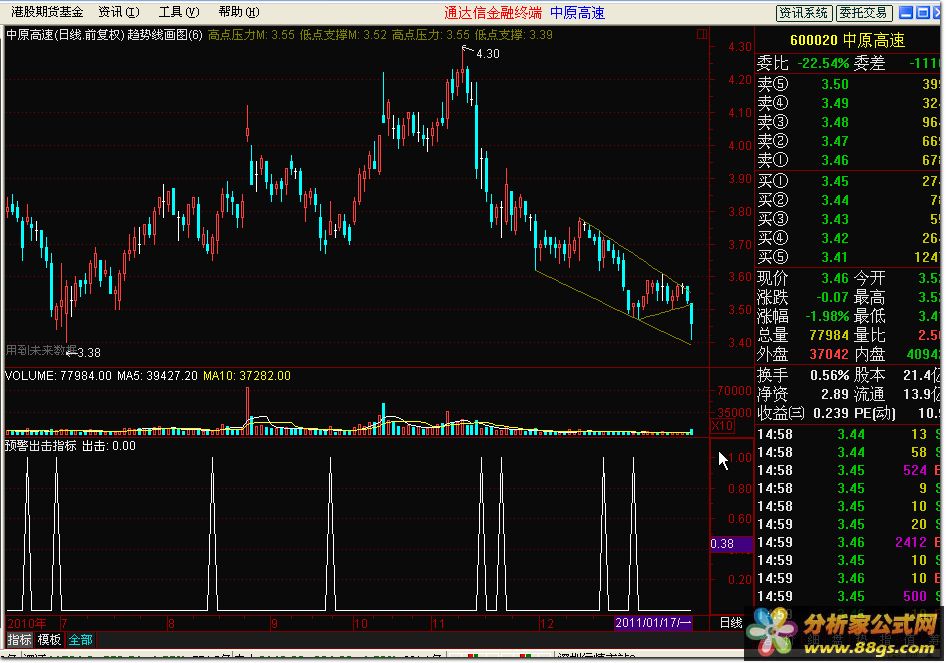This screenshot has width=946, height=663.
Task: Click the 600020 中原高速 stock header
Action: pyautogui.click(x=847, y=40)
